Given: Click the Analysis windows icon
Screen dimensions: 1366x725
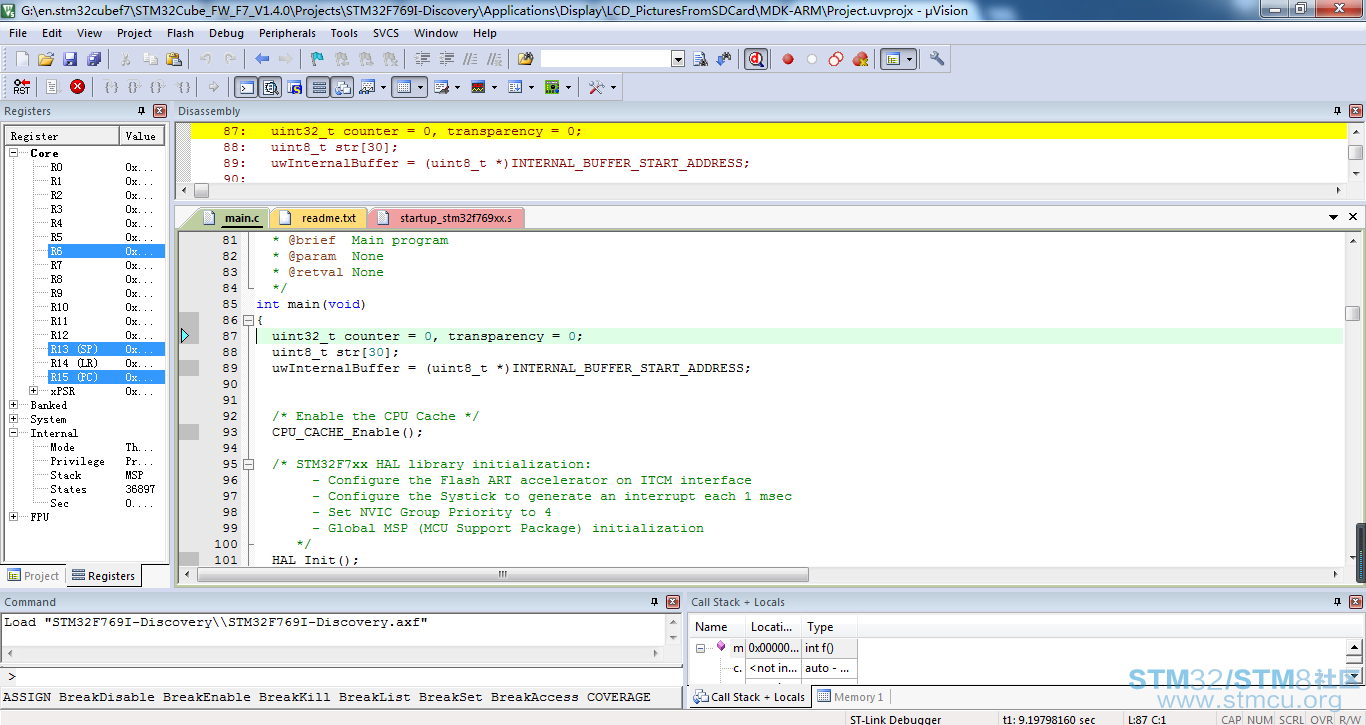Looking at the screenshot, I should pos(478,87).
